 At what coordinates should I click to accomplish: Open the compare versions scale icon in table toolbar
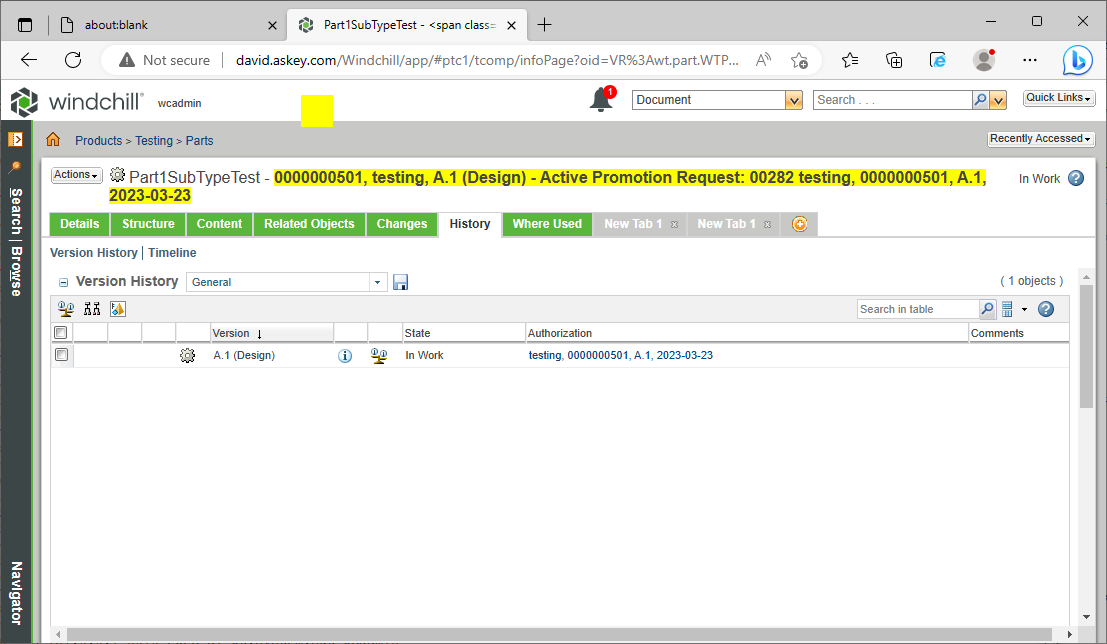[65, 308]
